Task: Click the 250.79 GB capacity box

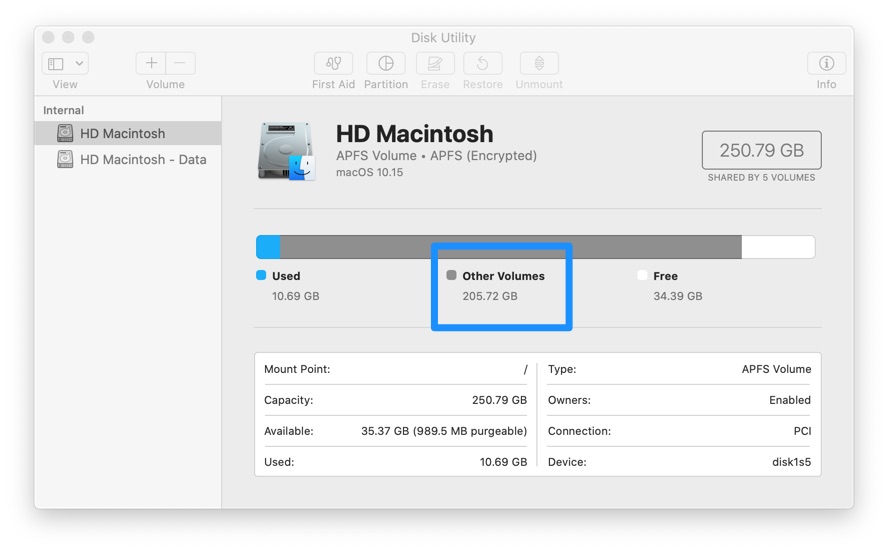Action: pyautogui.click(x=762, y=150)
